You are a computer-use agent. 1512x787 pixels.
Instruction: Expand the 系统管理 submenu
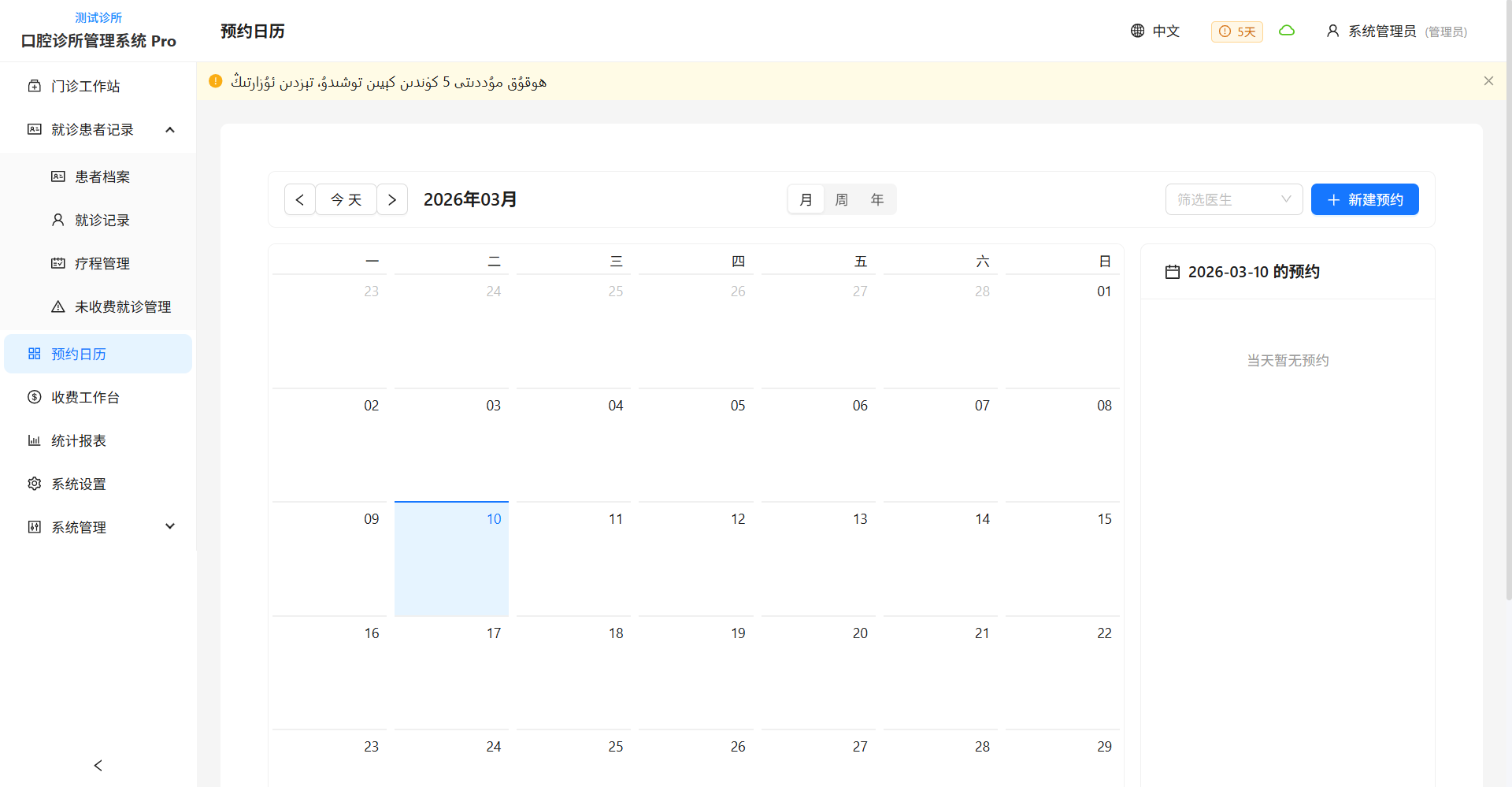tap(169, 527)
